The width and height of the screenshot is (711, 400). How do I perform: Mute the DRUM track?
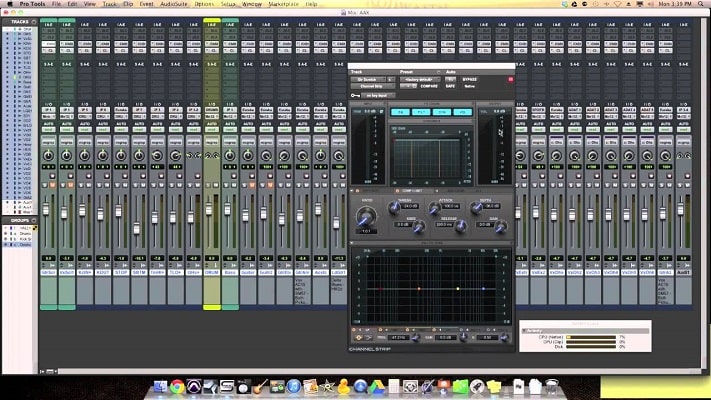pyautogui.click(x=215, y=185)
